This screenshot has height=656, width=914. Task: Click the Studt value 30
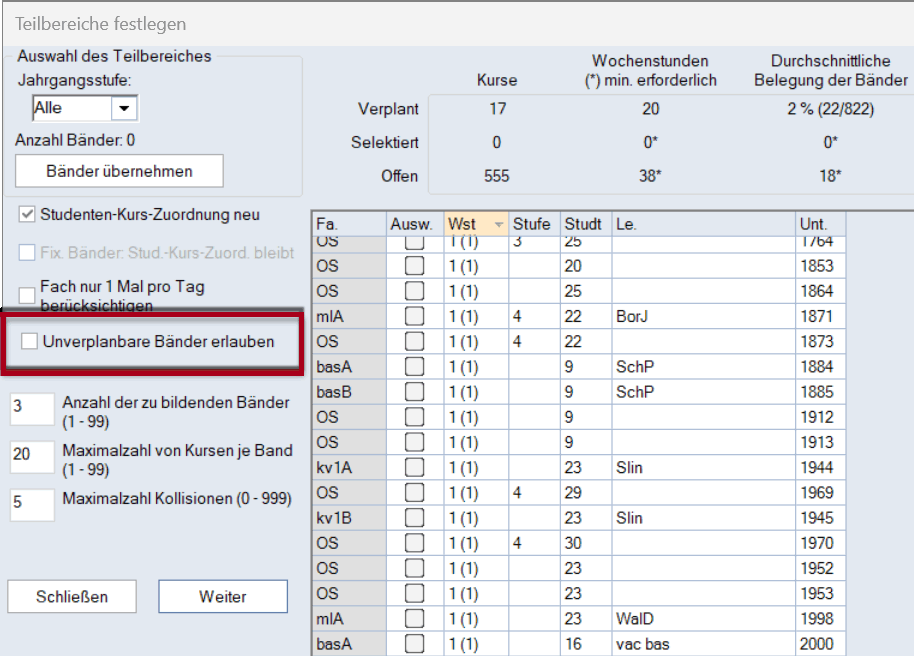pos(586,543)
